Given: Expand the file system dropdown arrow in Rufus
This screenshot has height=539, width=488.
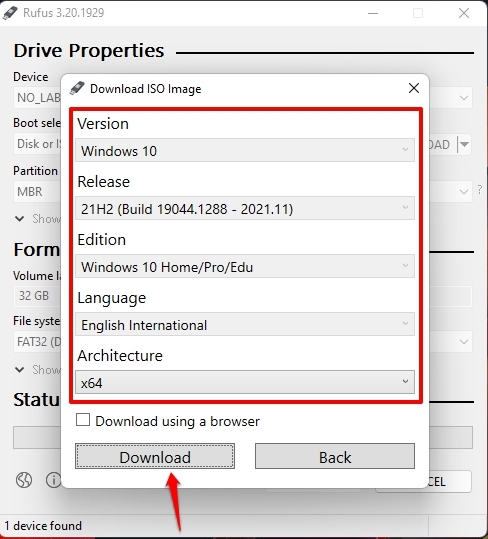Looking at the screenshot, I should [x=464, y=342].
